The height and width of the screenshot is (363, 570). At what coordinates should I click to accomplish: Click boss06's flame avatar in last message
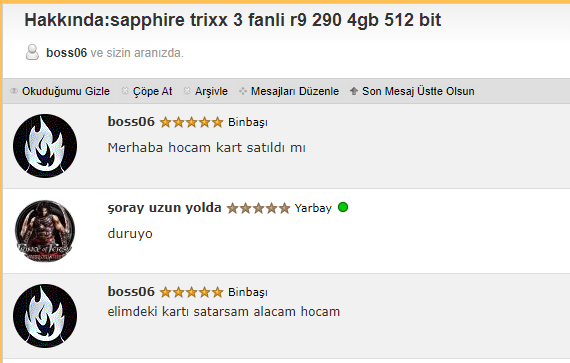(x=45, y=316)
